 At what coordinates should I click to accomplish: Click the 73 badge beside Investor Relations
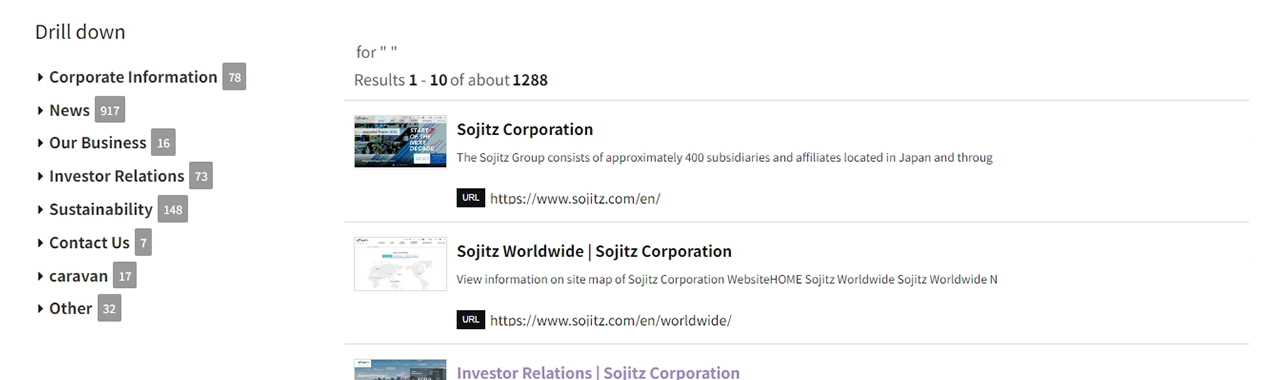(201, 177)
